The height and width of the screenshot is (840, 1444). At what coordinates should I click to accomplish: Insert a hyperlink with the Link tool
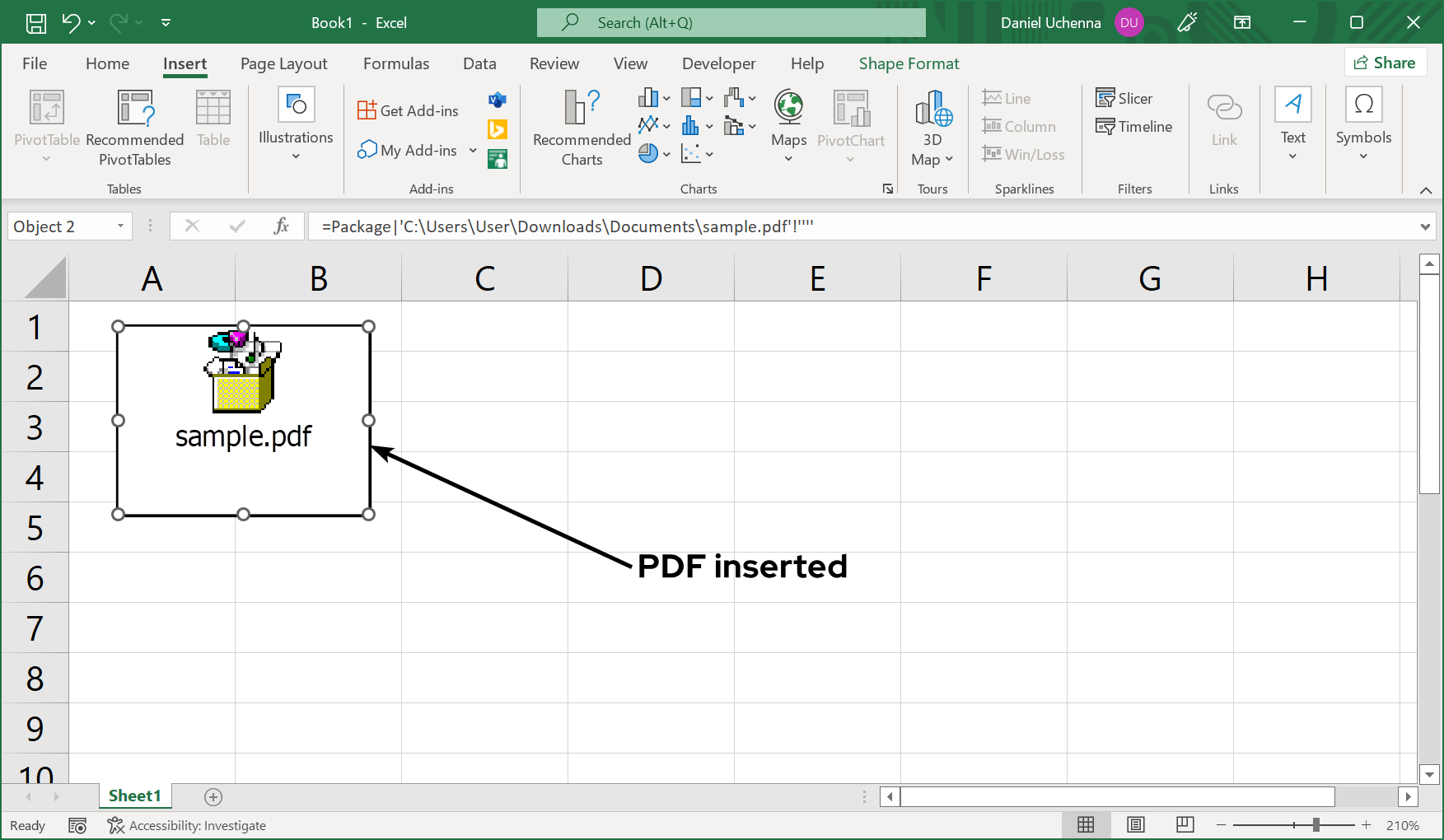pyautogui.click(x=1224, y=124)
